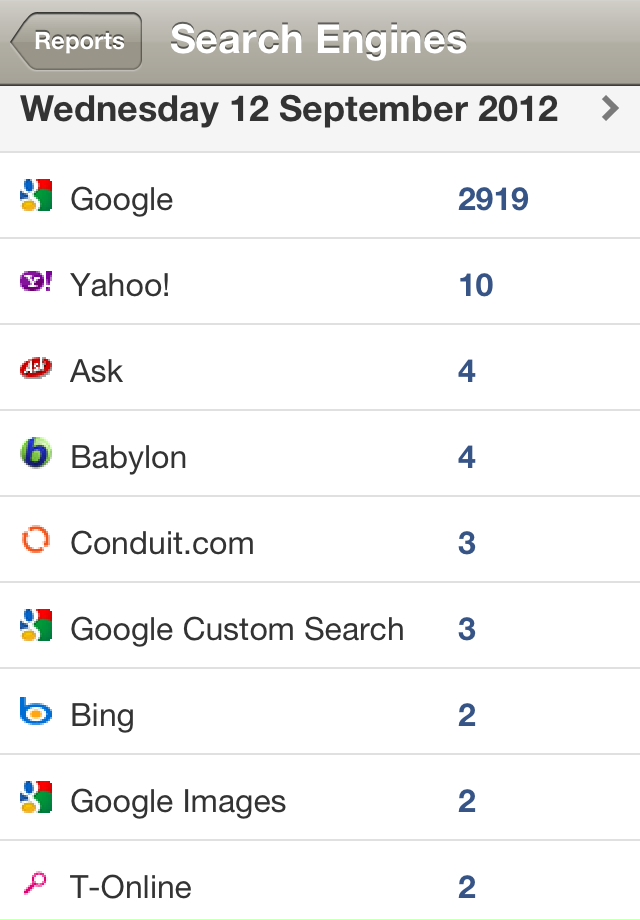Viewport: 640px width, 920px height.
Task: Click the Google Custom Search icon
Action: coord(36,627)
